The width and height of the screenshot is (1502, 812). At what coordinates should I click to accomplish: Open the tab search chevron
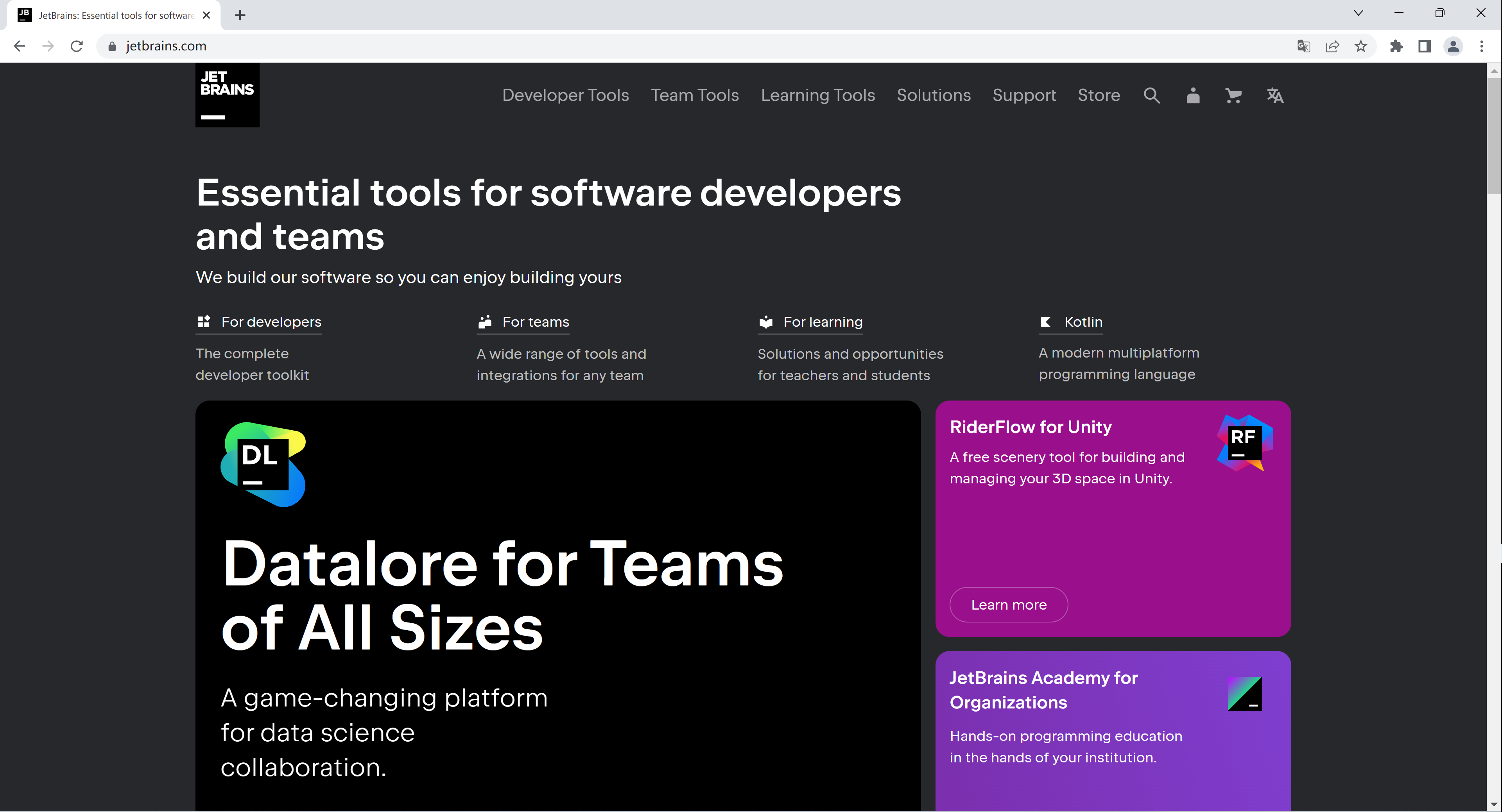pyautogui.click(x=1358, y=13)
